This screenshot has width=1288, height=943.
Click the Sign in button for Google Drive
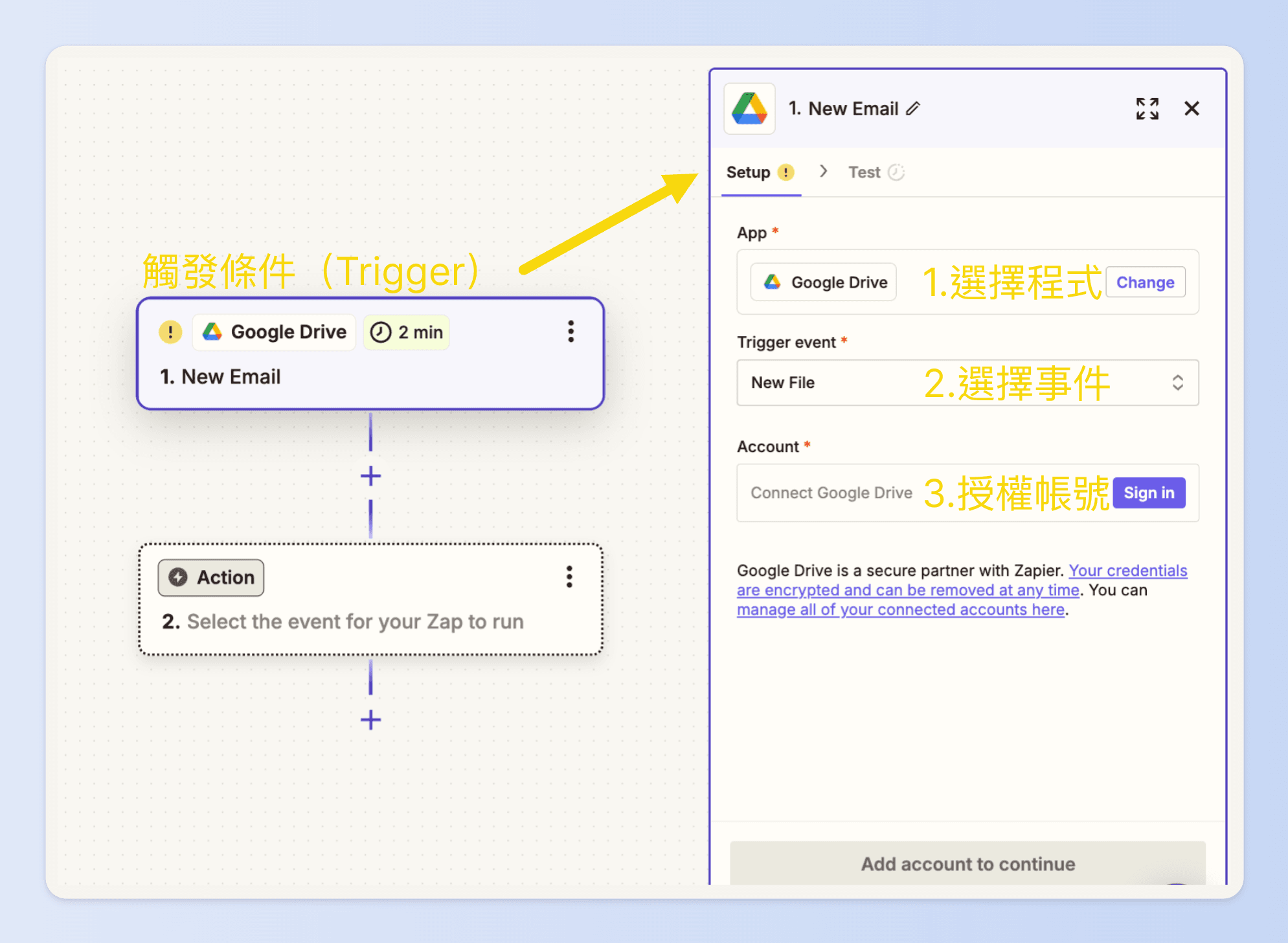[x=1149, y=493]
